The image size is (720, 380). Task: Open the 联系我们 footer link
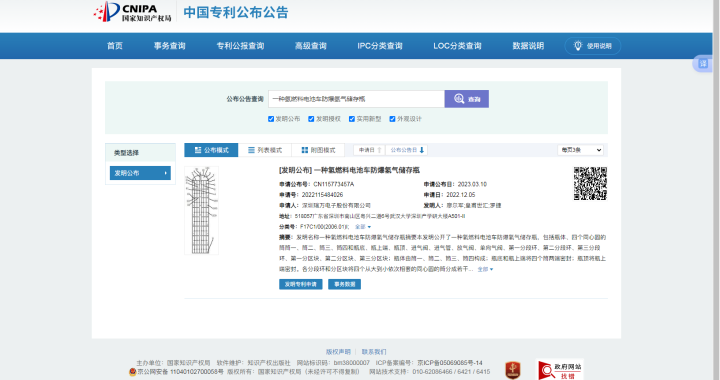coord(374,352)
